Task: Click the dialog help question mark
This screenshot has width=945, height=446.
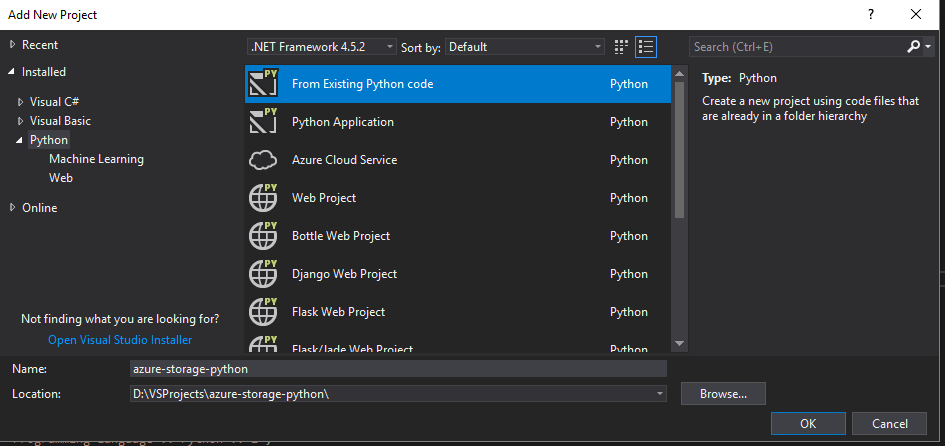Action: (871, 14)
